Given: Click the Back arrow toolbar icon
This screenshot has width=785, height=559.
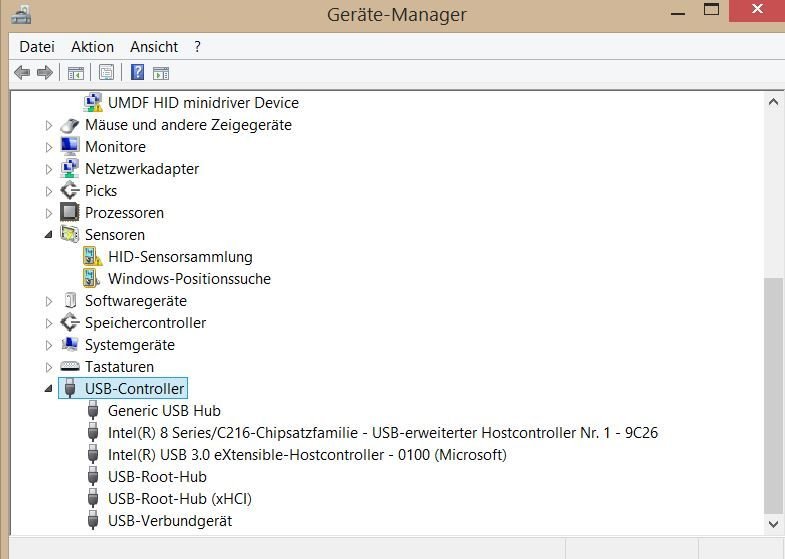Looking at the screenshot, I should point(22,73).
